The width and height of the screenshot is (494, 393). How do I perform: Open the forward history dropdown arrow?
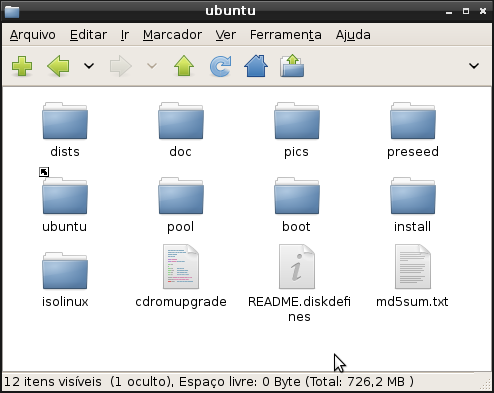tap(152, 66)
